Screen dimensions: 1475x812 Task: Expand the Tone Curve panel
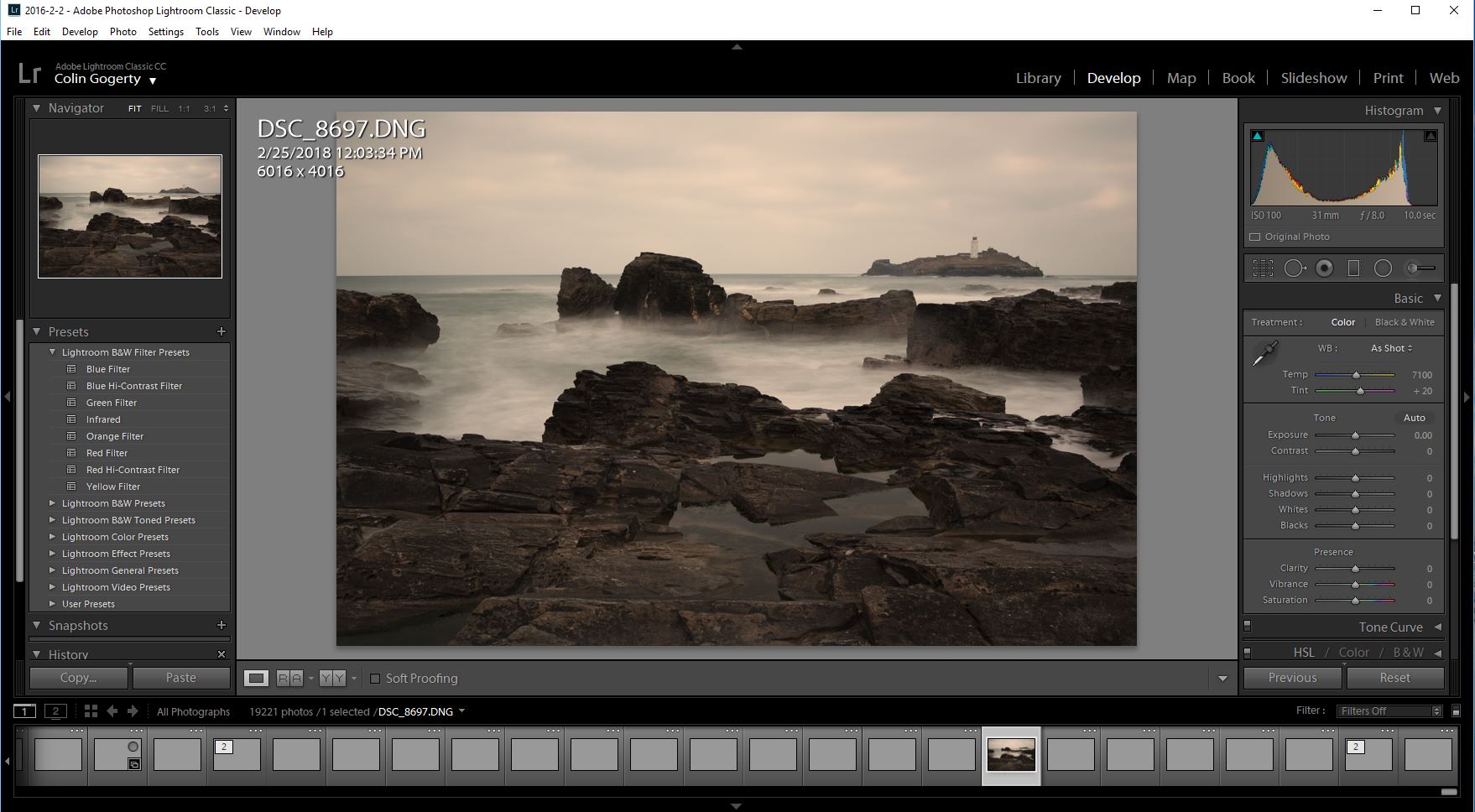[x=1437, y=627]
